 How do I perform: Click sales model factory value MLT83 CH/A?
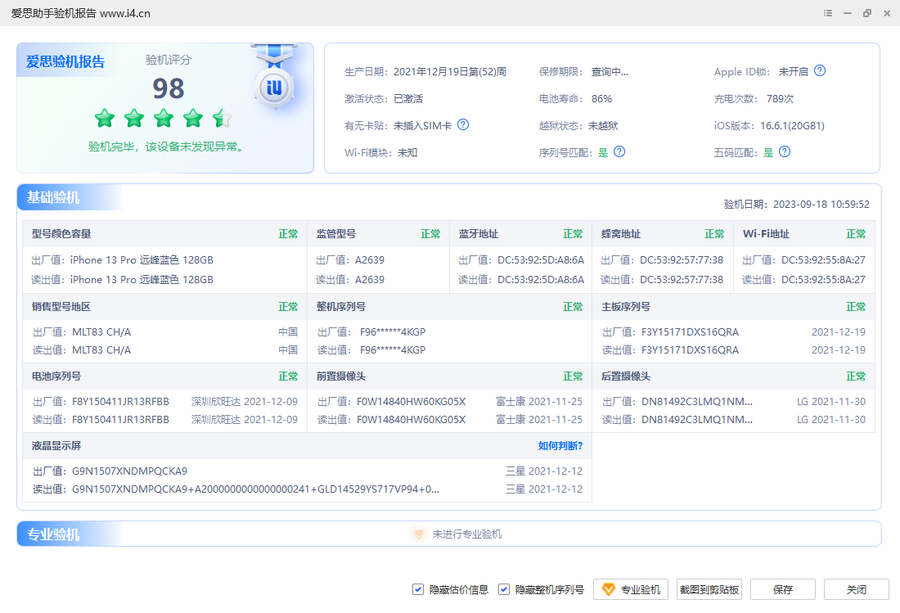tap(102, 332)
